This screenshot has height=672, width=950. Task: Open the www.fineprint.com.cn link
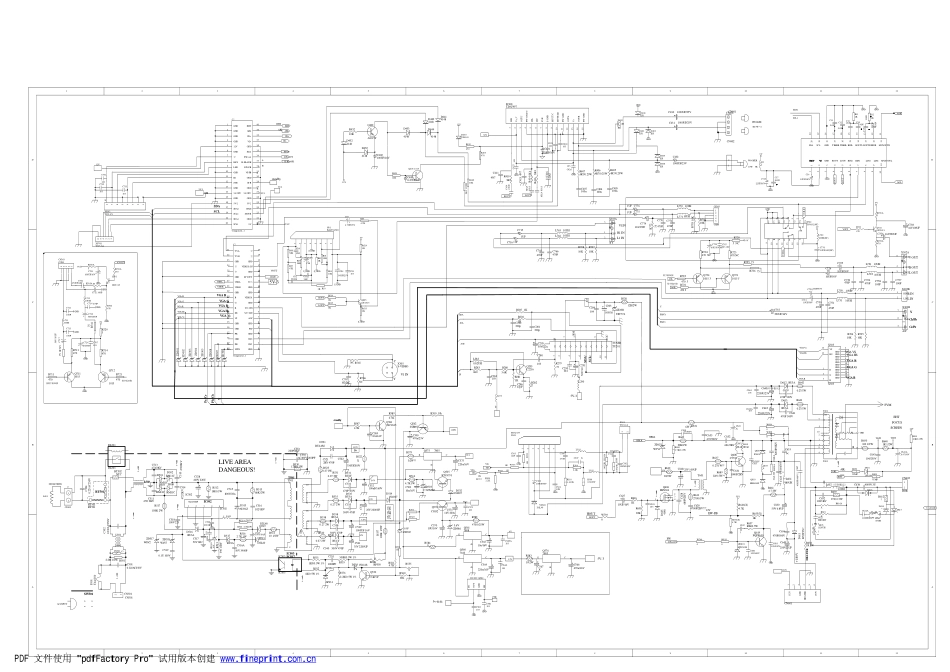pyautogui.click(x=268, y=660)
